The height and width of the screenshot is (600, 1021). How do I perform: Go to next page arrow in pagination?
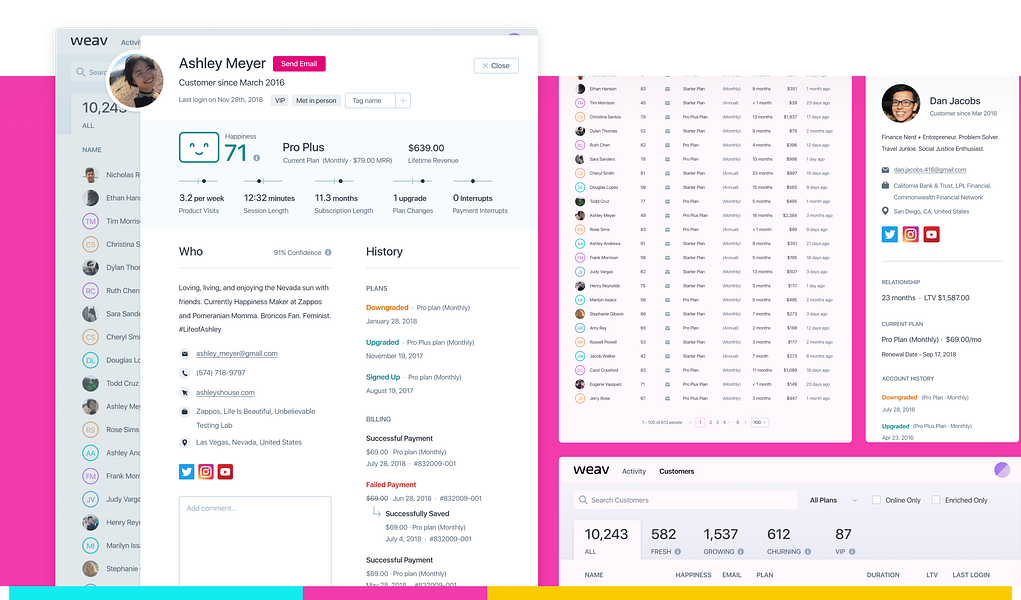pyautogui.click(x=746, y=422)
